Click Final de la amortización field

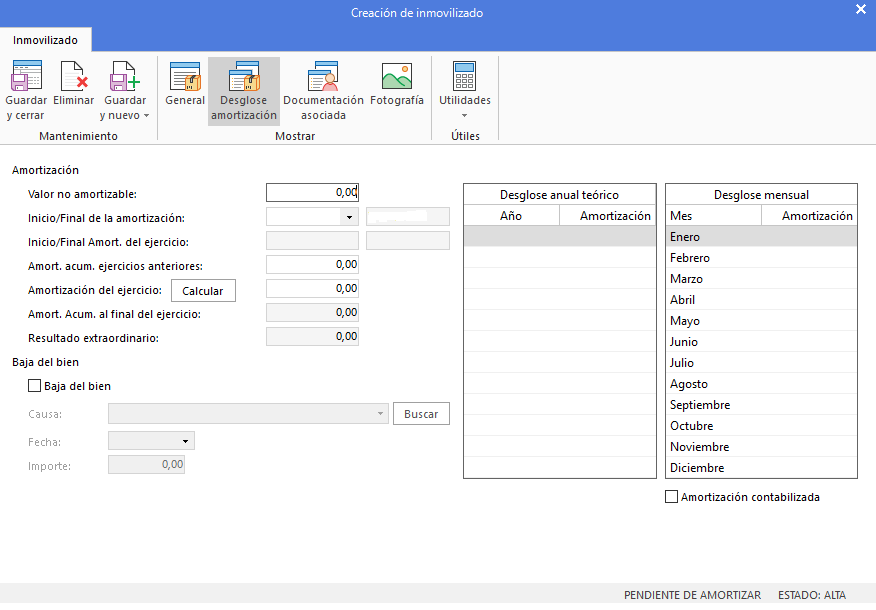(408, 217)
